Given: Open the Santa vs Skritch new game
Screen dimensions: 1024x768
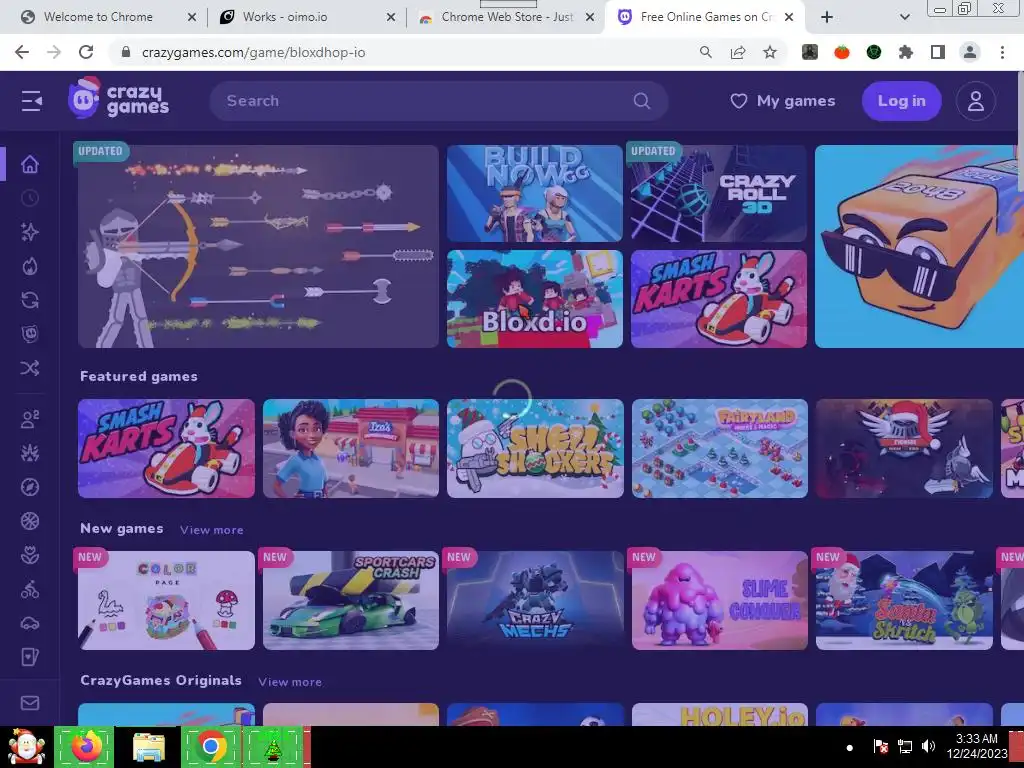Looking at the screenshot, I should pyautogui.click(x=904, y=600).
